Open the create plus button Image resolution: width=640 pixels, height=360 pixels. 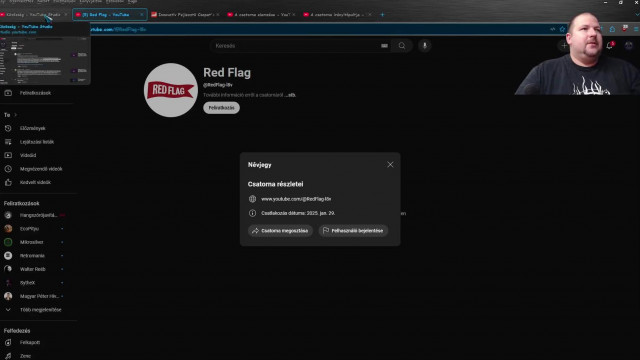pyautogui.click(x=564, y=45)
